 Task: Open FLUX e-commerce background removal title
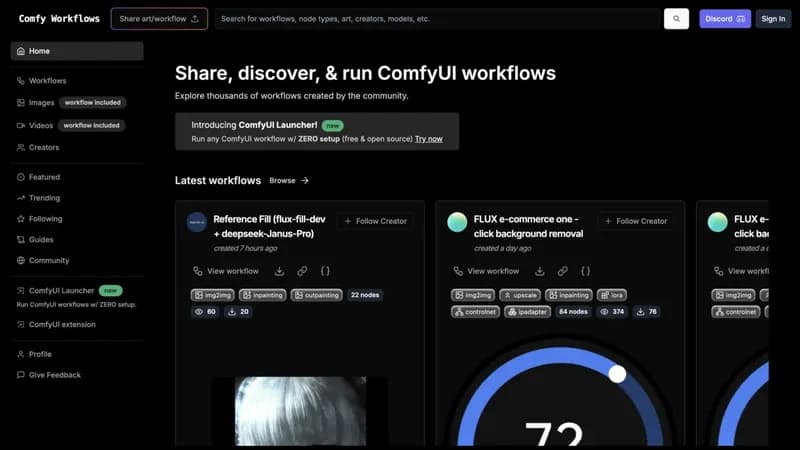529,226
